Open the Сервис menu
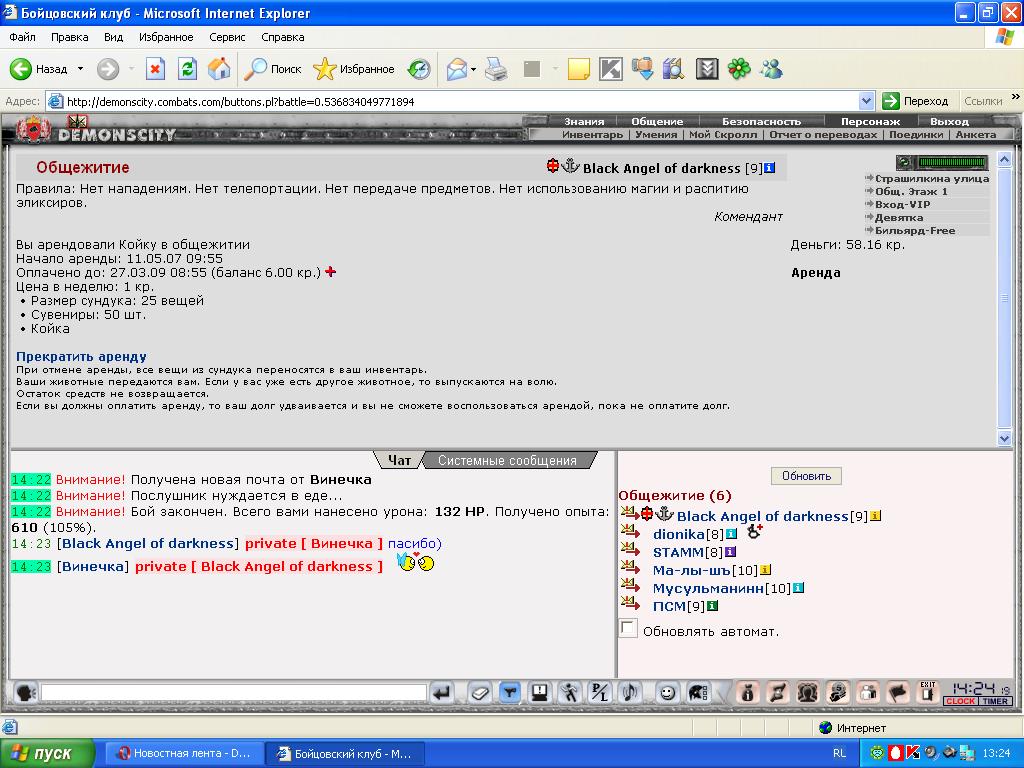 coord(227,37)
